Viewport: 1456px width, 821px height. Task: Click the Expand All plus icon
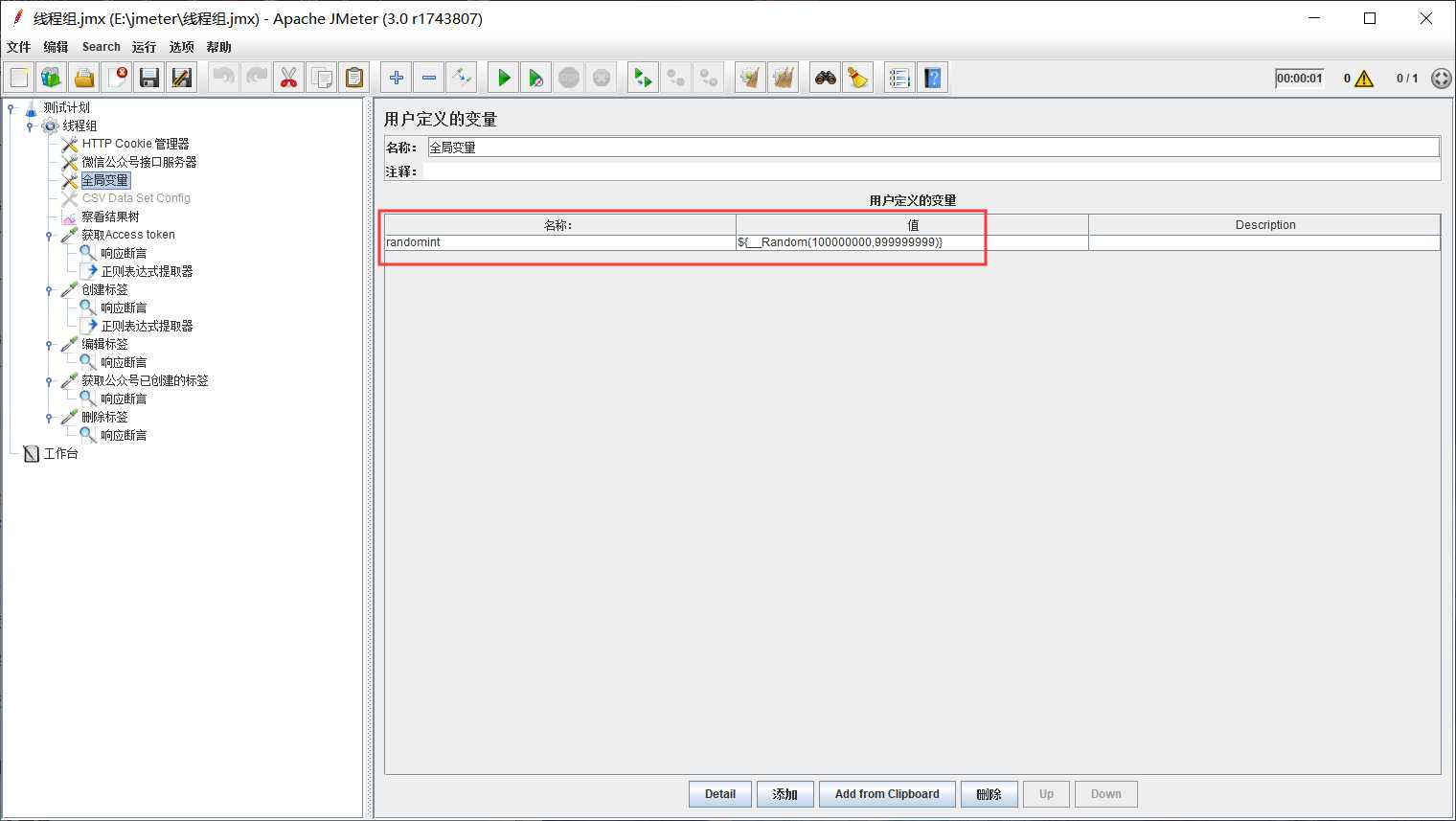(397, 78)
